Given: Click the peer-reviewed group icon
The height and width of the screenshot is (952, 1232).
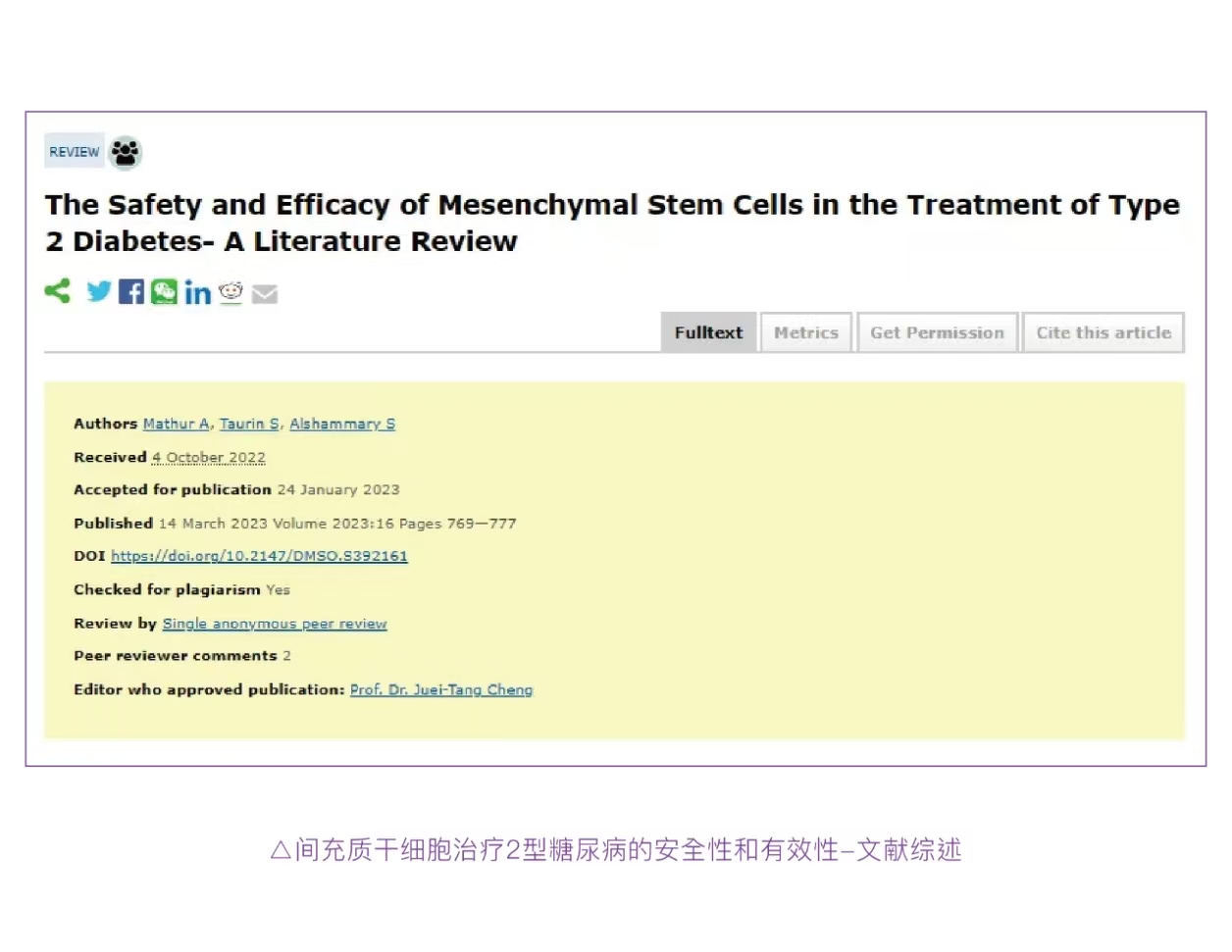Looking at the screenshot, I should [x=126, y=152].
